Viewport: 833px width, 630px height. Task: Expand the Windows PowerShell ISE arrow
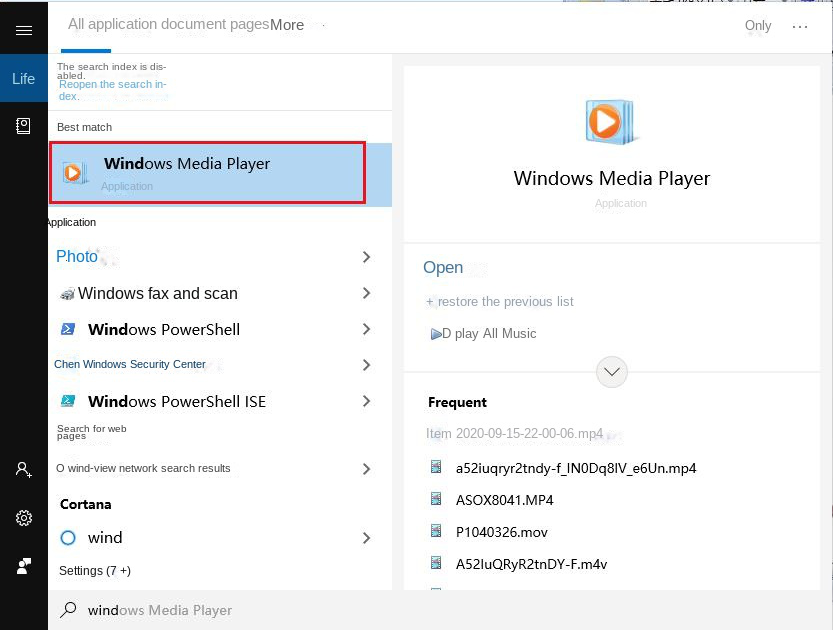[366, 401]
